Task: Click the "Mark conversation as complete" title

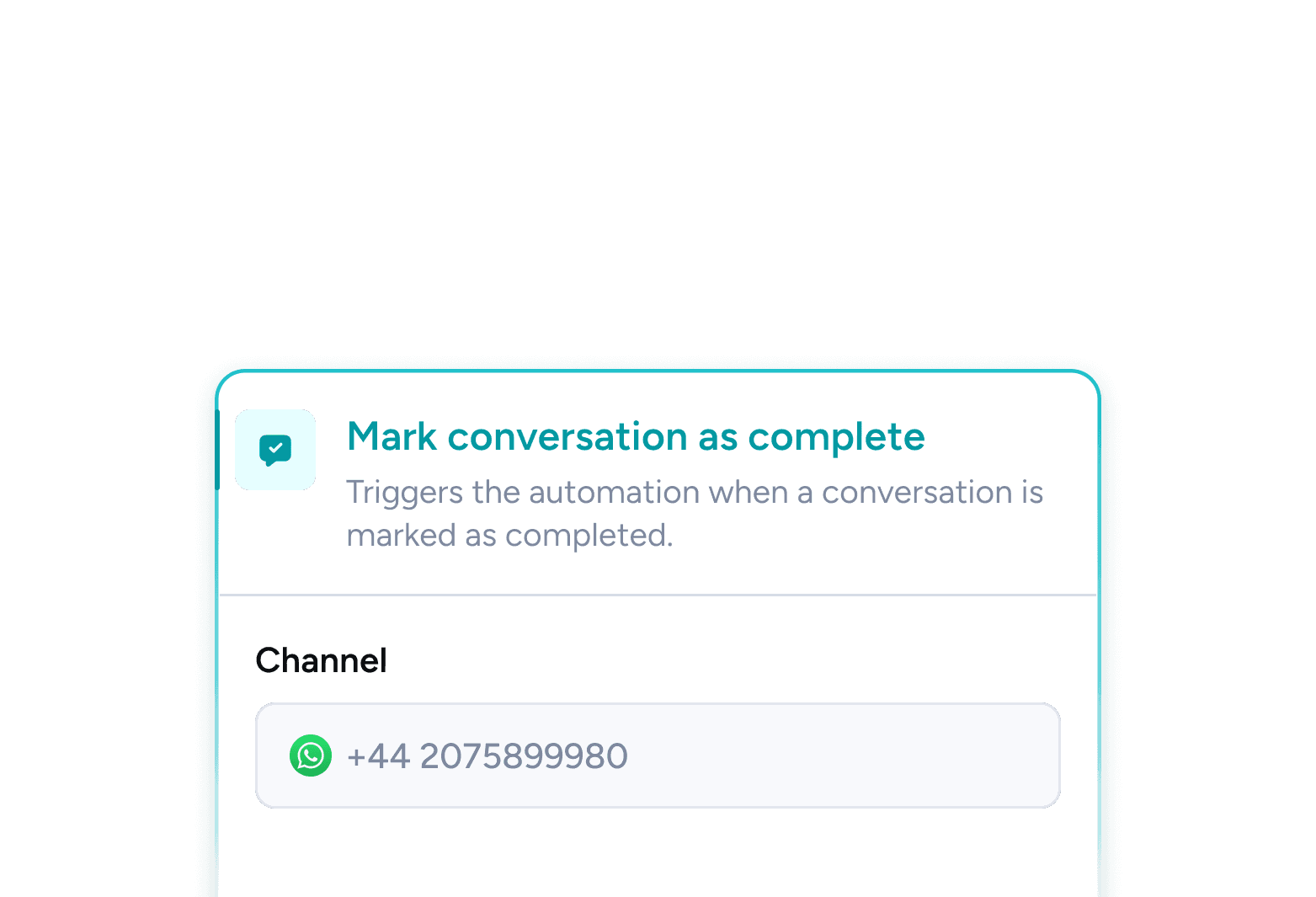Action: coord(636,437)
